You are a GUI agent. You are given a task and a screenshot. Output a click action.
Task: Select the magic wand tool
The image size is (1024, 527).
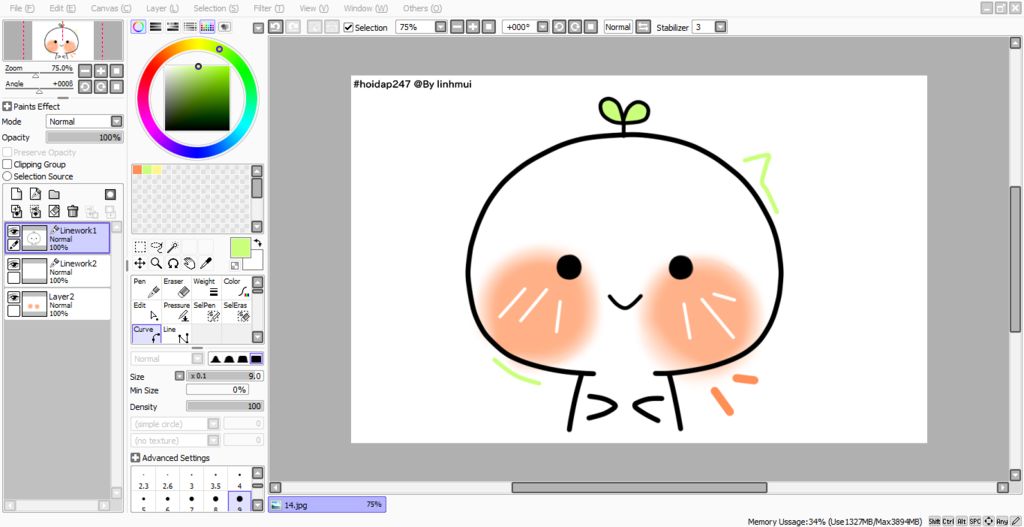pyautogui.click(x=173, y=247)
